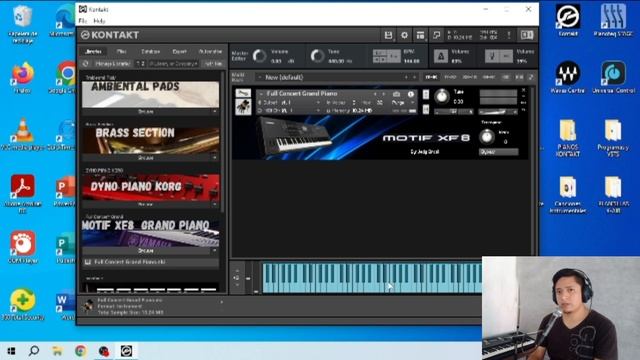
Task: Select multi rack page 33-48
Action: coord(469,77)
